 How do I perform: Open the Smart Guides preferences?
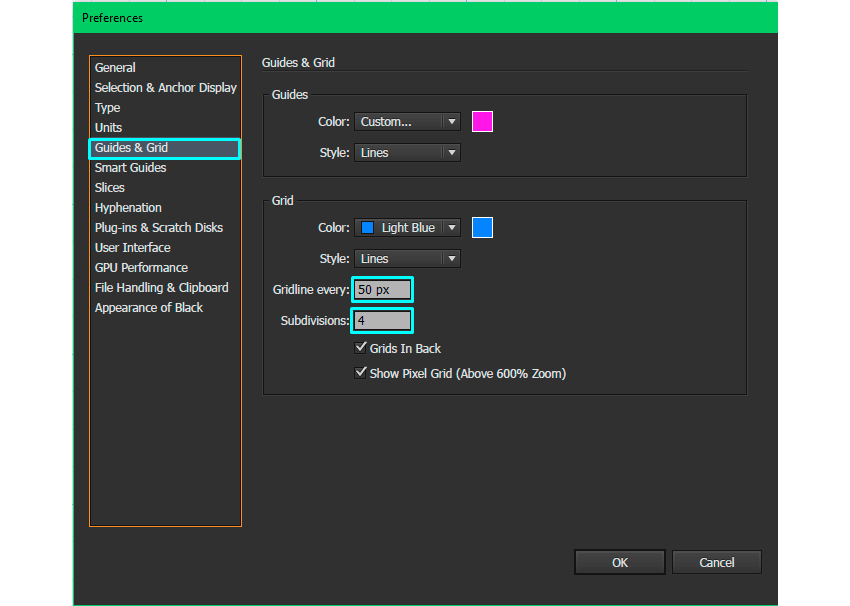[x=130, y=168]
